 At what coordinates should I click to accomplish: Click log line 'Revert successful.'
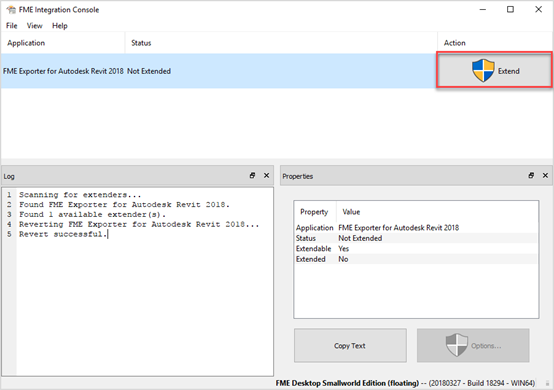pos(63,234)
